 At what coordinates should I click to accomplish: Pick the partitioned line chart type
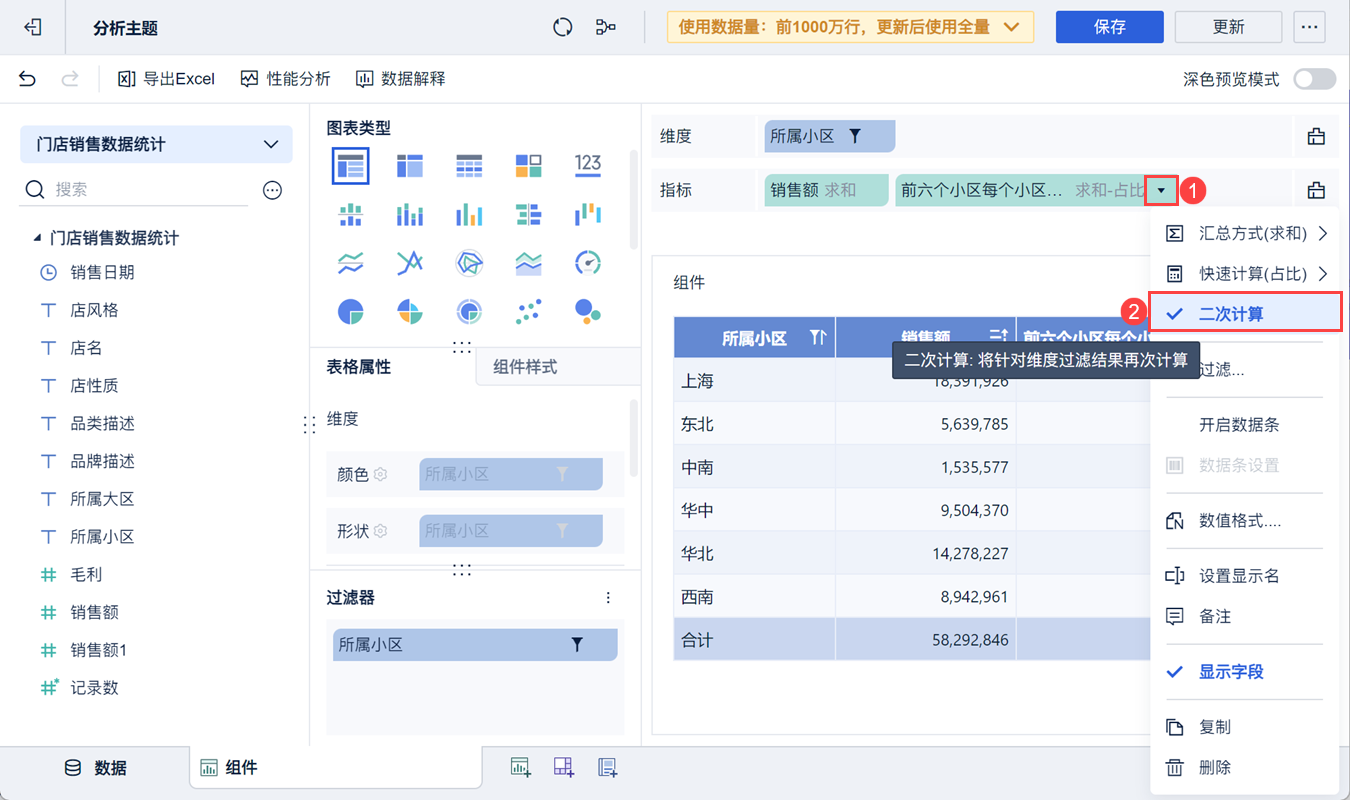[350, 263]
